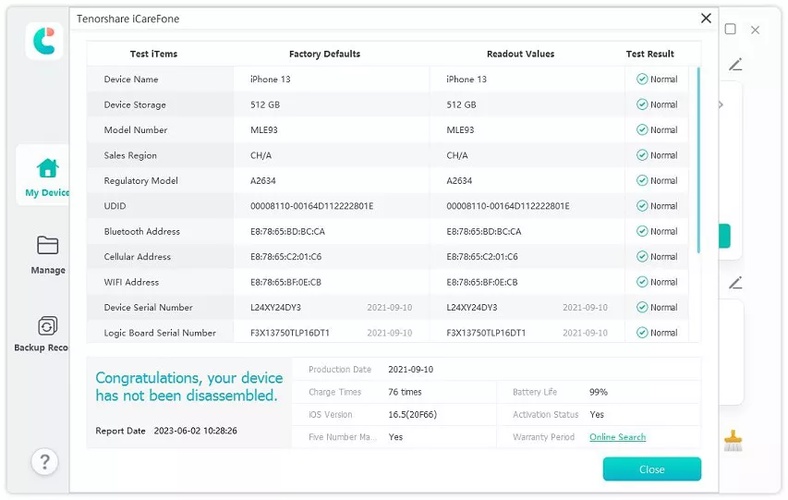Viewport: 788px width, 500px height.
Task: Click the Normal check icon for Device Serial Number
Action: tap(642, 307)
